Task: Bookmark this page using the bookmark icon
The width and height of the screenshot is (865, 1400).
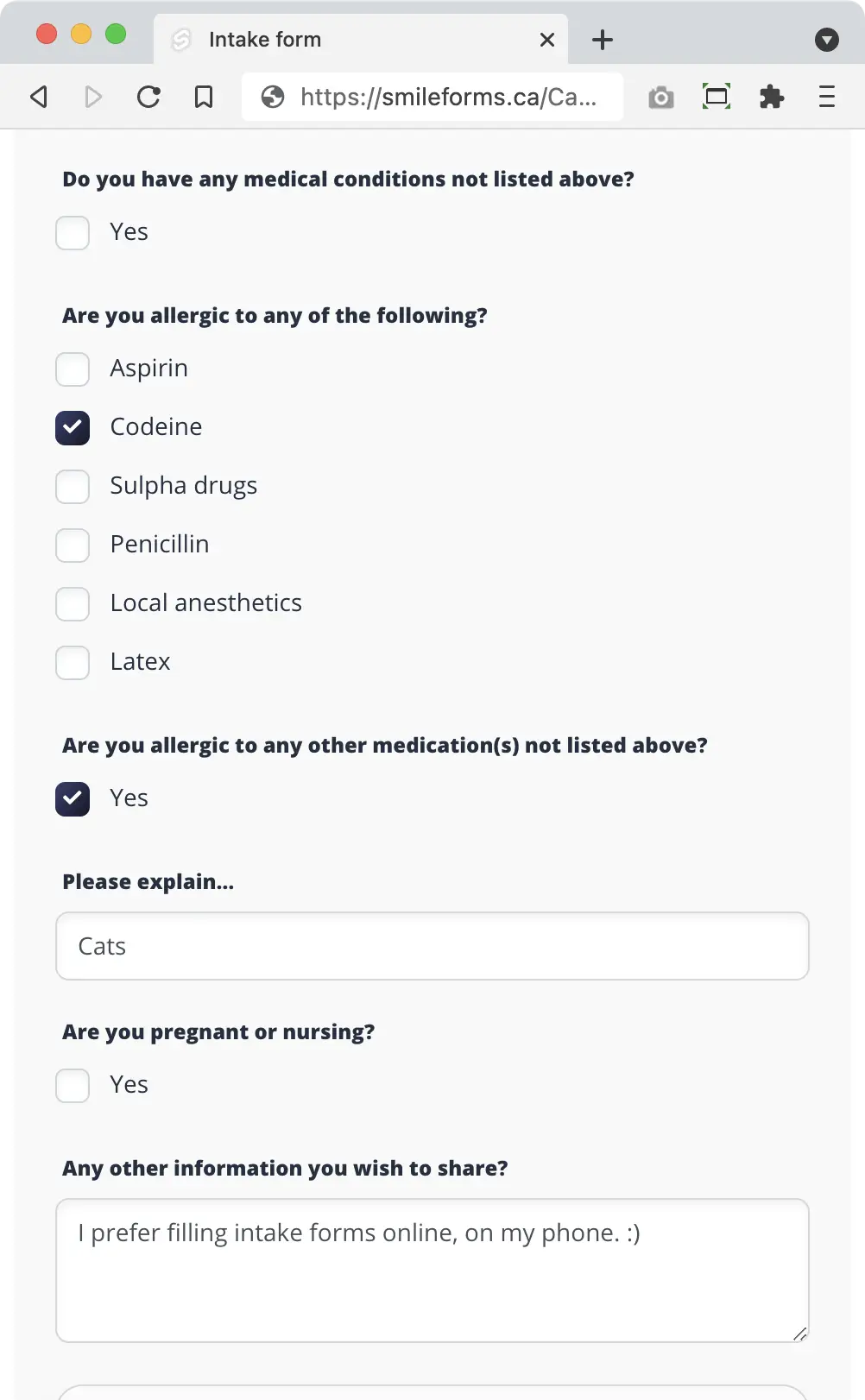Action: pos(204,97)
